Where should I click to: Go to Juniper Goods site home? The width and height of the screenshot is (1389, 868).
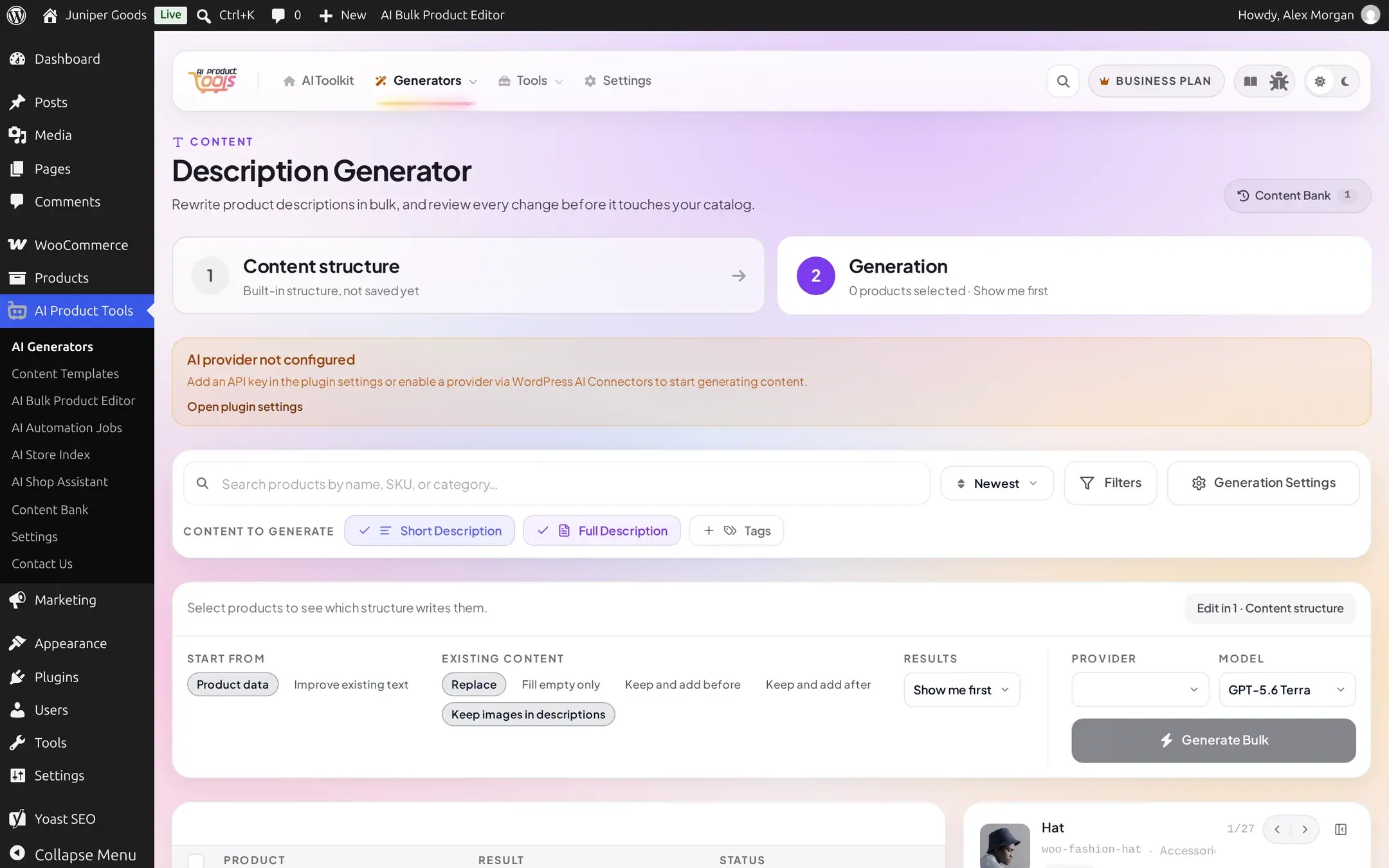click(x=95, y=15)
